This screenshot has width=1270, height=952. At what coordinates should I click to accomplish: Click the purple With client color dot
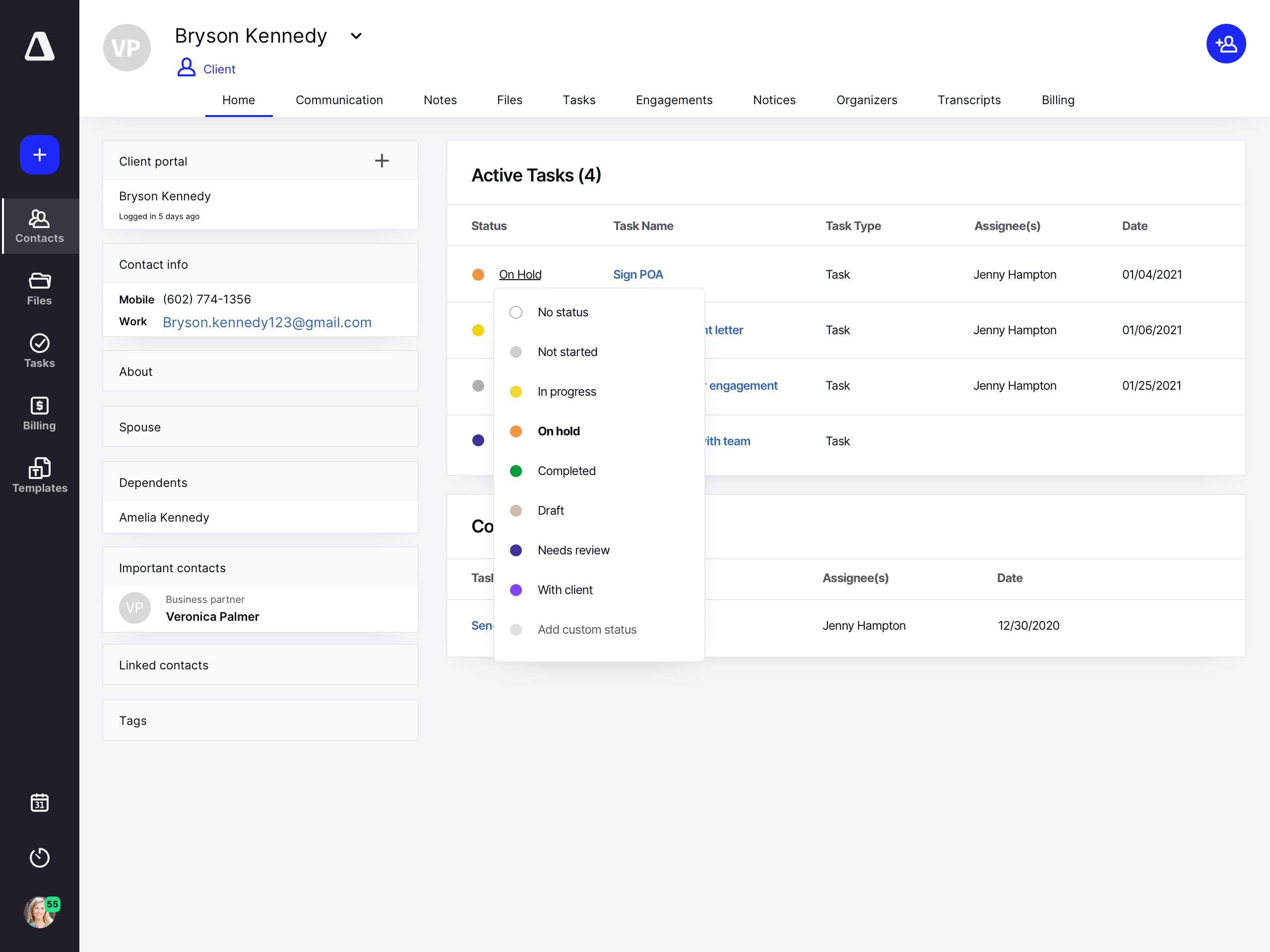click(x=515, y=590)
